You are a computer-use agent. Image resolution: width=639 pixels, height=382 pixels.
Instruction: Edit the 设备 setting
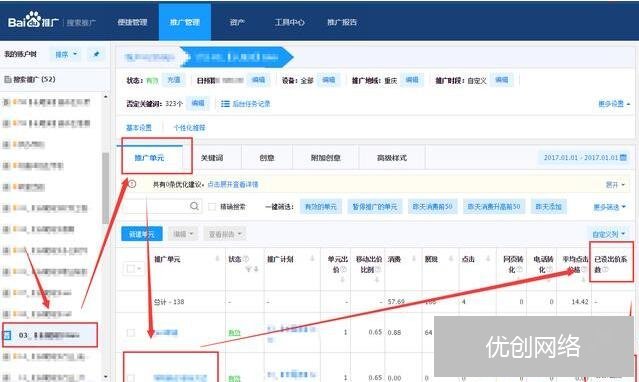click(328, 80)
